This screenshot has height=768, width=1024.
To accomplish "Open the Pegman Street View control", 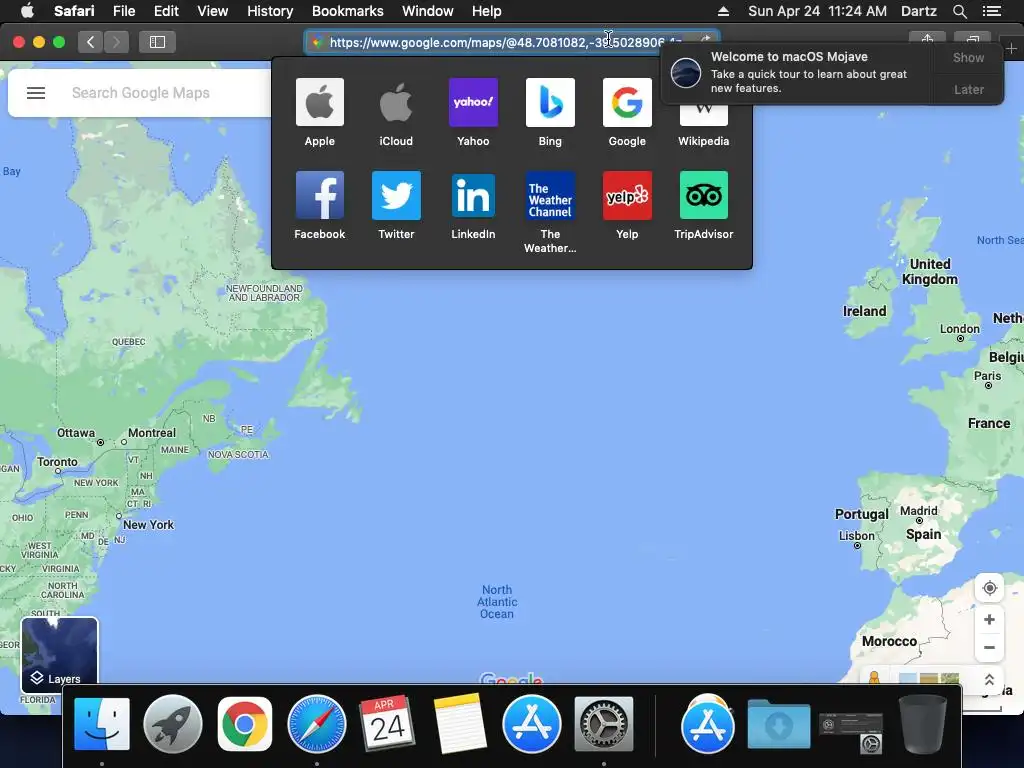I will [x=874, y=679].
